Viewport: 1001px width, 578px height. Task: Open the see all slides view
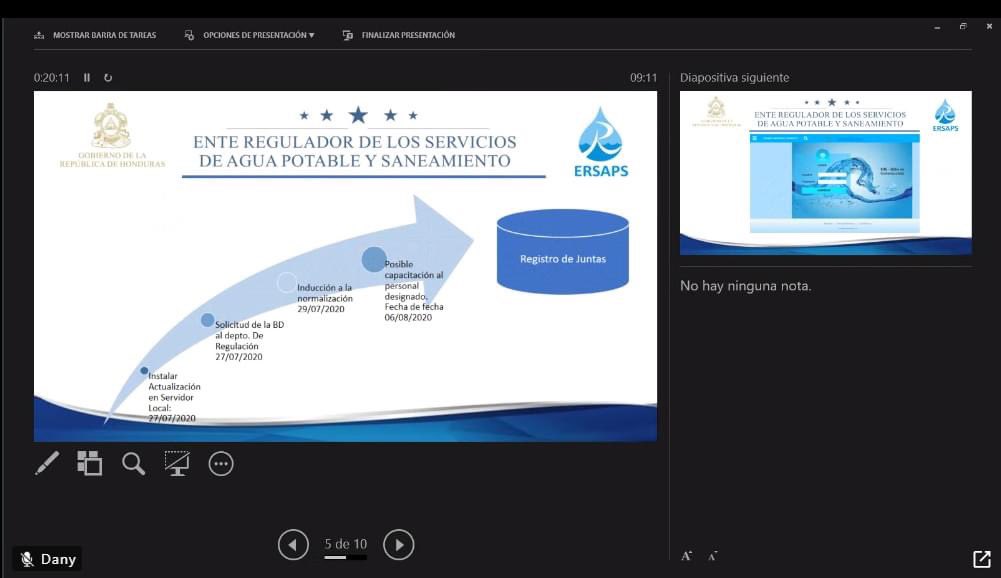pyautogui.click(x=89, y=463)
